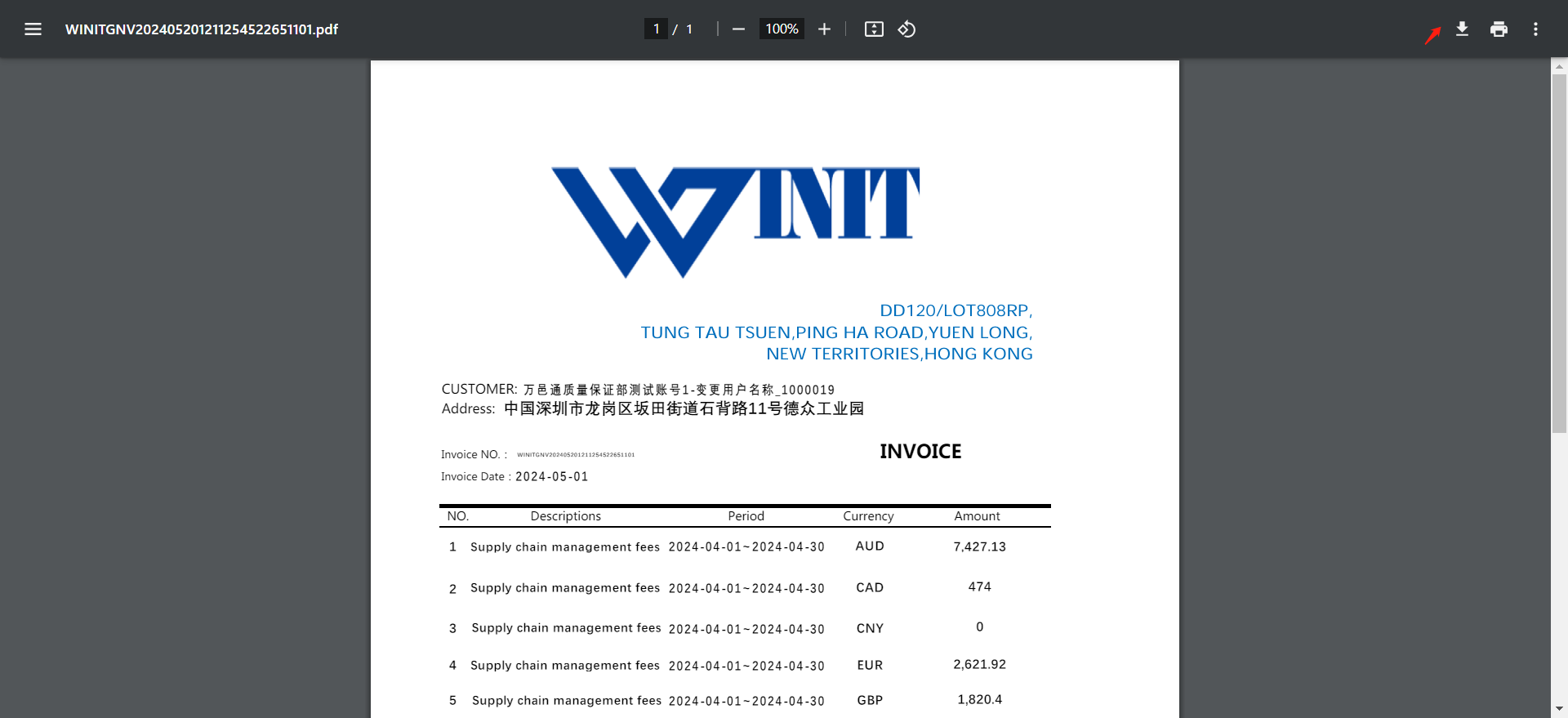Click the CNY row amount 0
Screen dimensions: 1568x718
pos(980,627)
